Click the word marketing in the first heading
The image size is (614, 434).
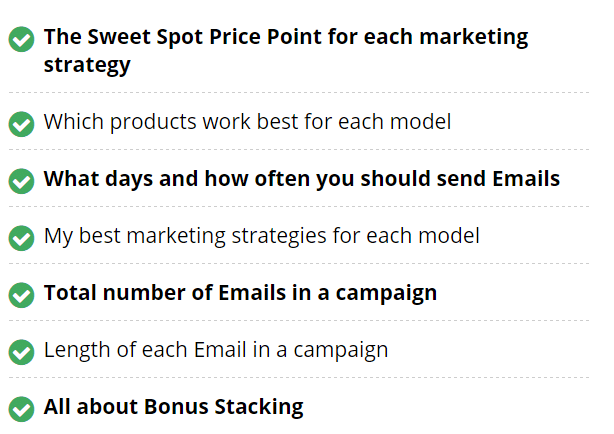click(x=474, y=38)
